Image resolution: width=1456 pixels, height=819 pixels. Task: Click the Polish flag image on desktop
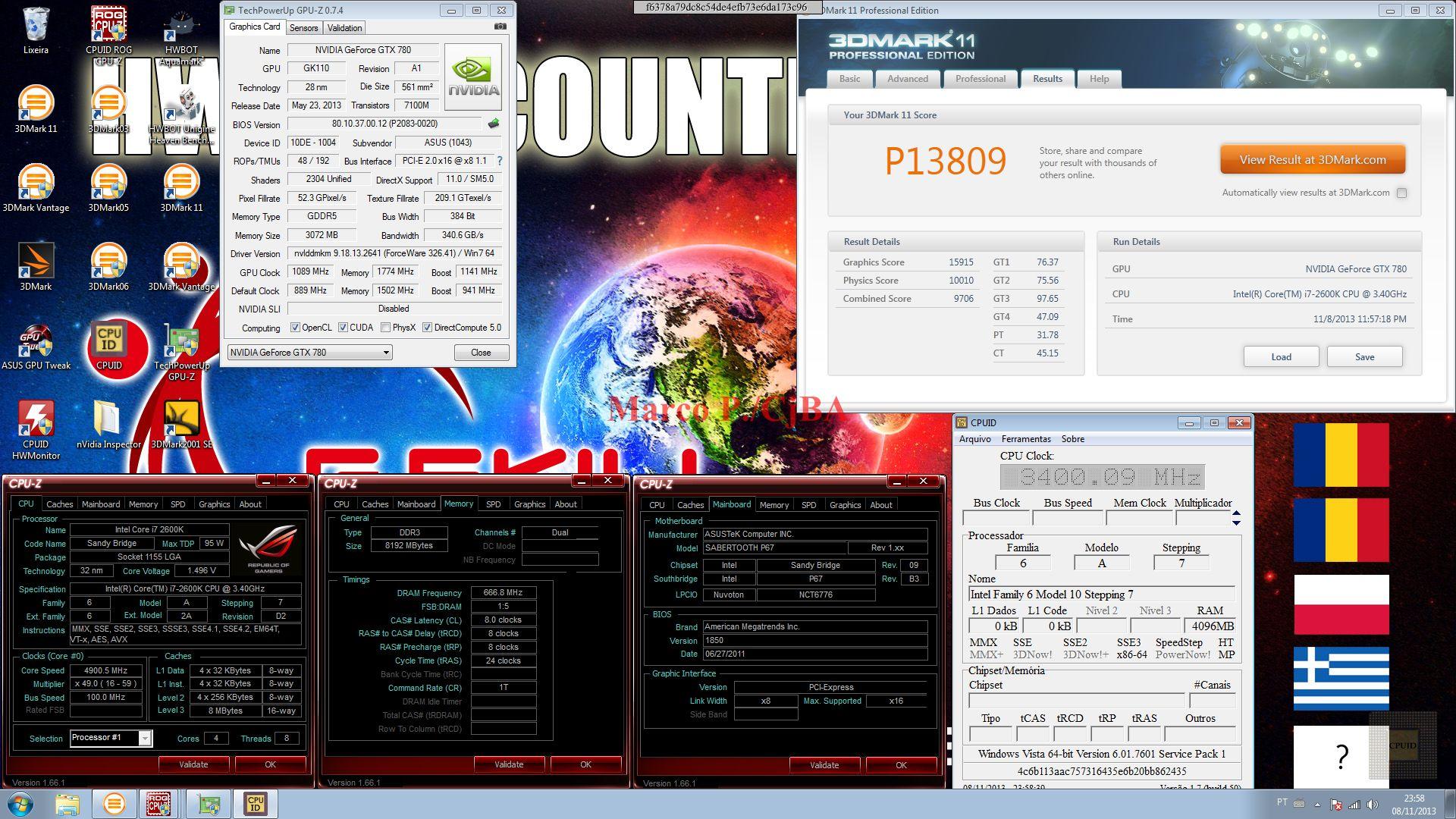coord(1341,604)
